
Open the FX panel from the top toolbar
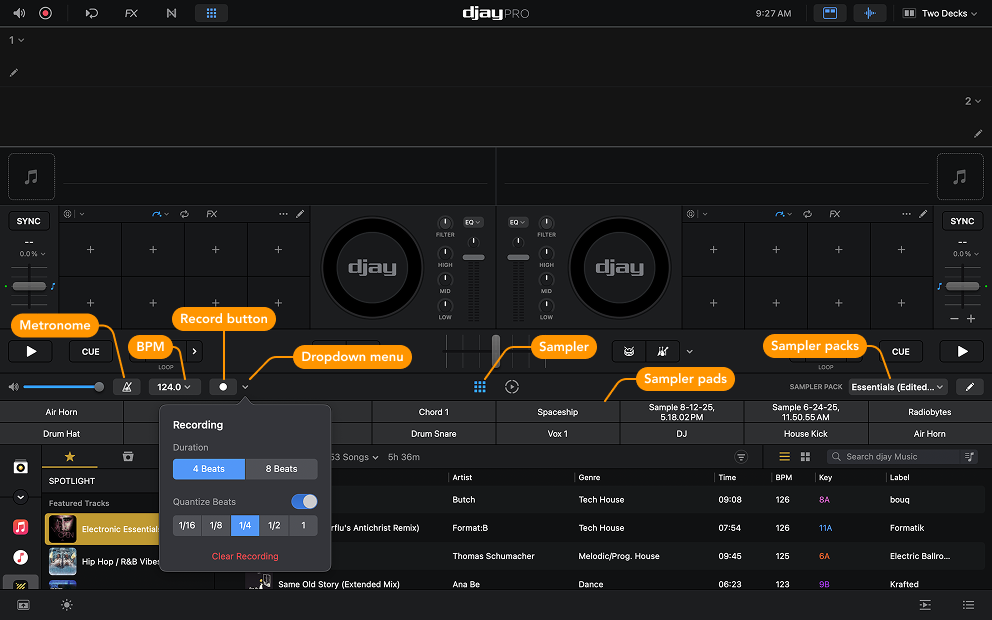coord(131,13)
